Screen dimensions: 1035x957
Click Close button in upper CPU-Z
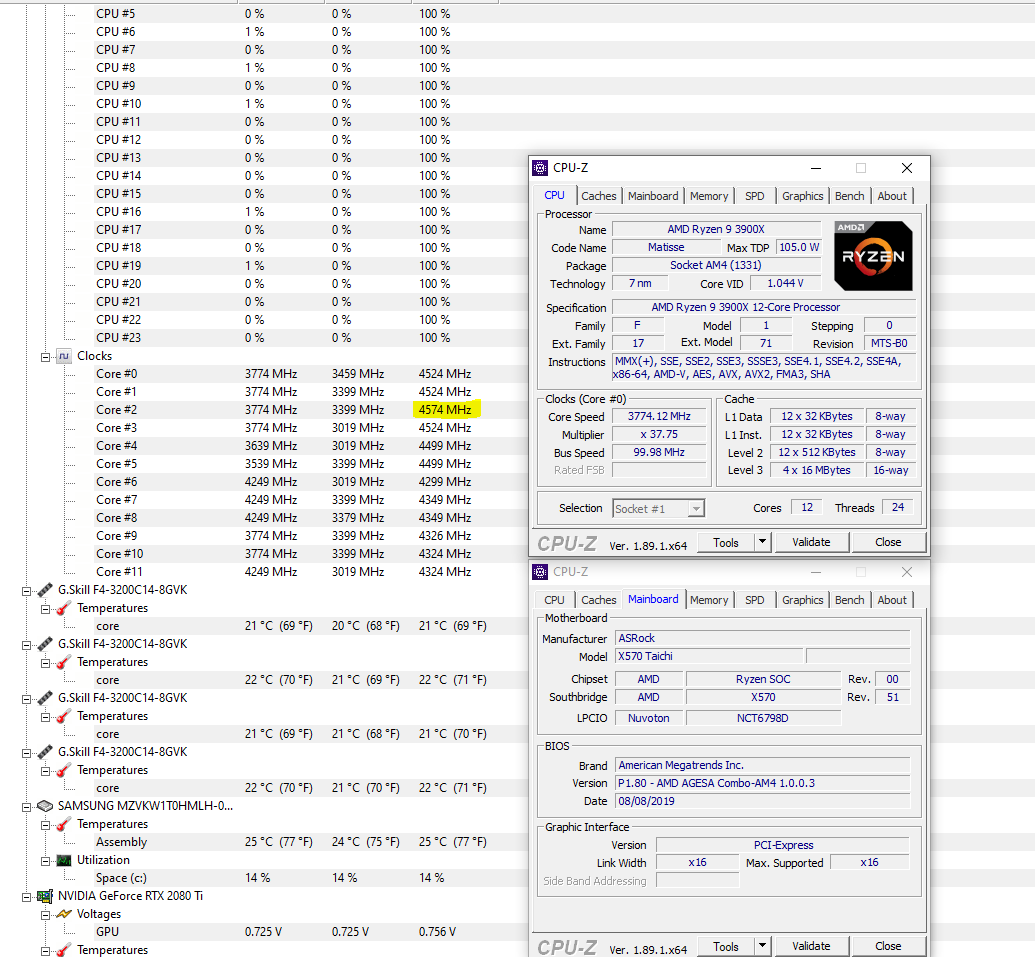(888, 542)
